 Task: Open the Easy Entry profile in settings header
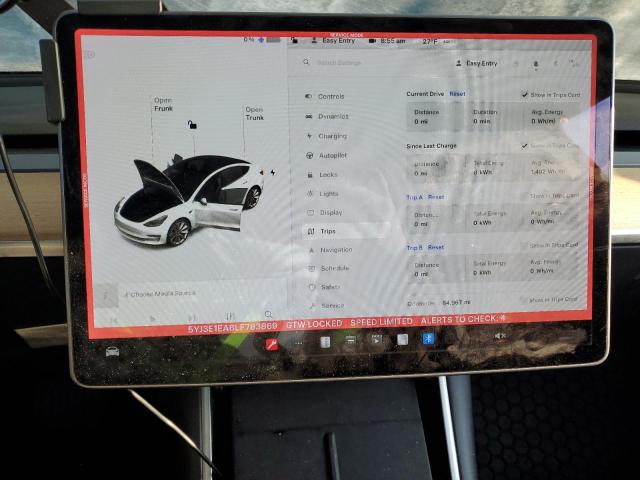[477, 64]
